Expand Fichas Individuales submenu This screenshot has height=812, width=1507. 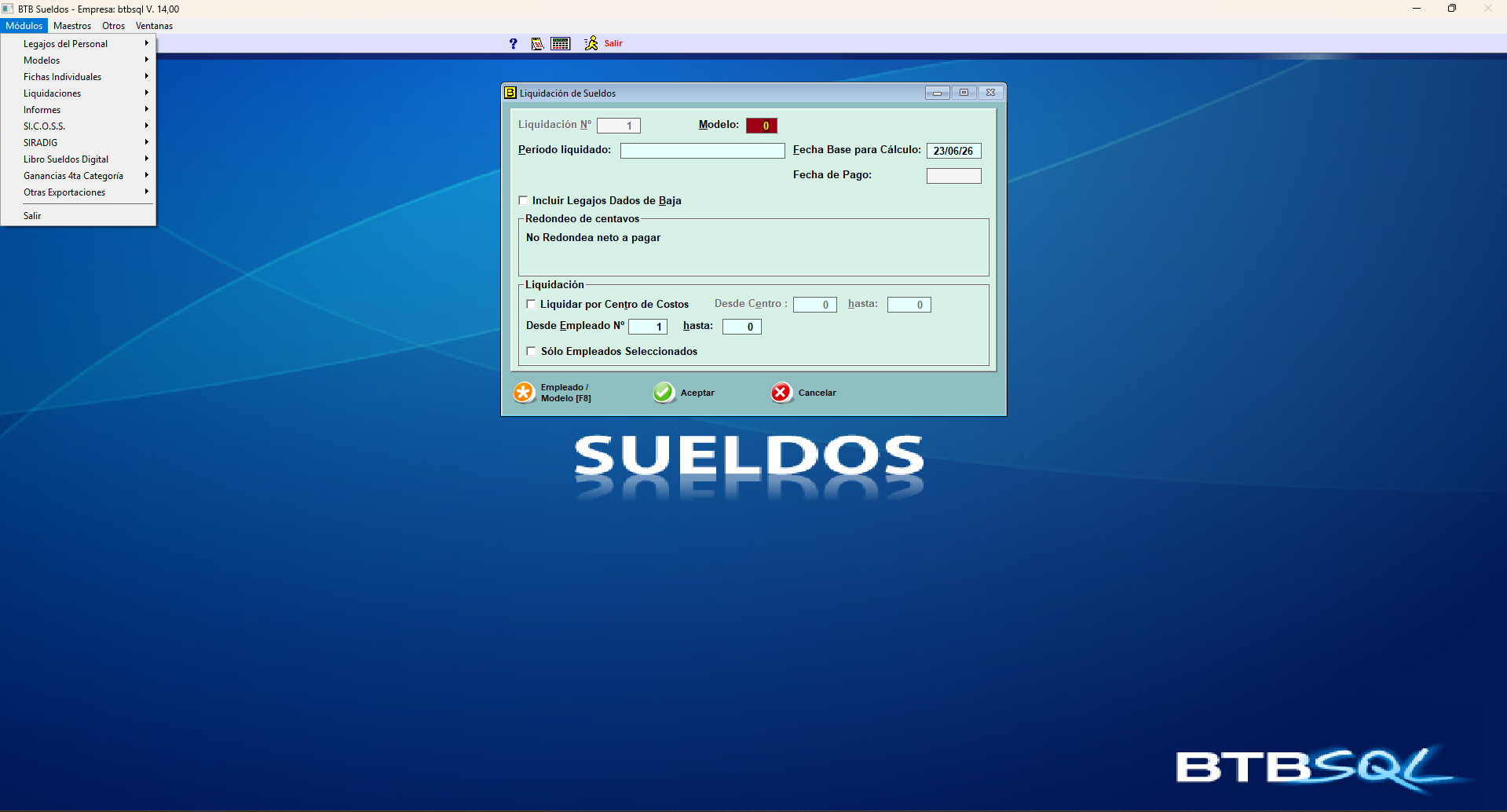click(x=78, y=77)
